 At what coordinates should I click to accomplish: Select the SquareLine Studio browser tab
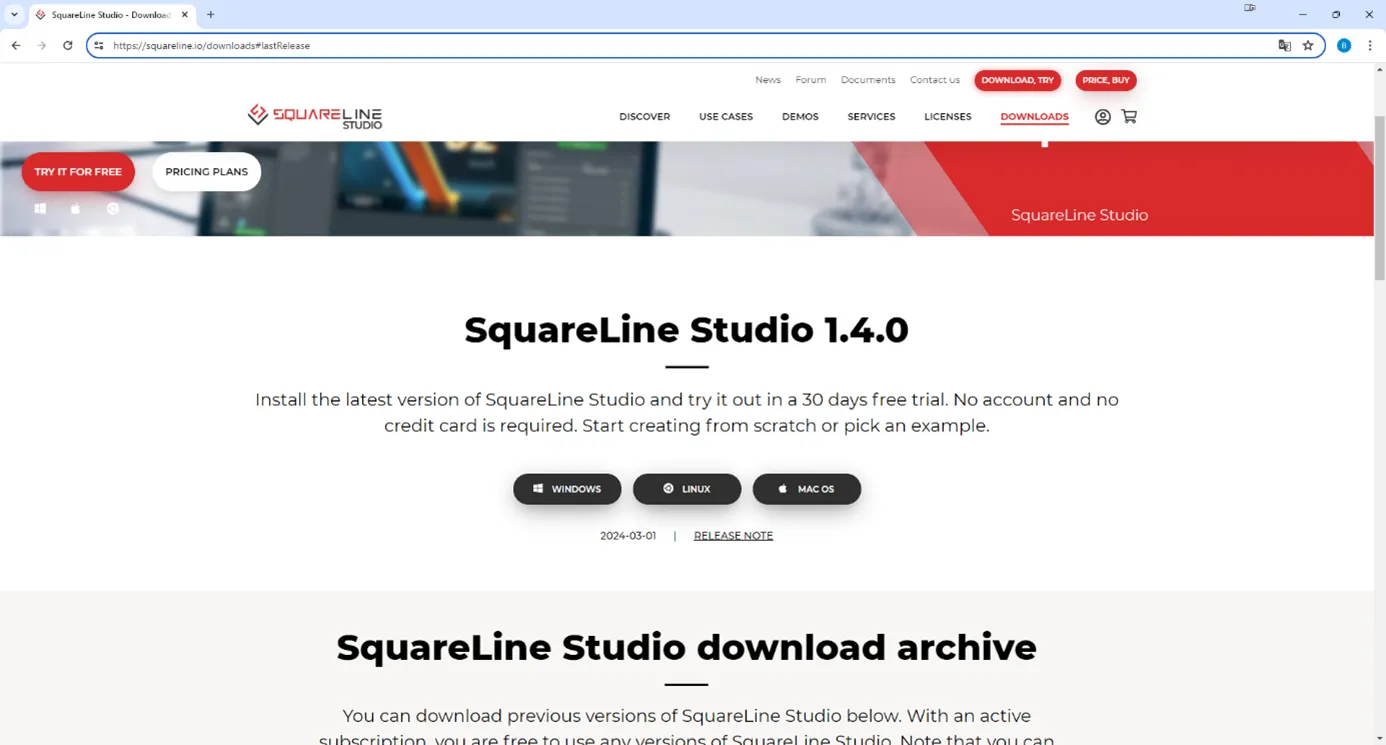[x=110, y=15]
